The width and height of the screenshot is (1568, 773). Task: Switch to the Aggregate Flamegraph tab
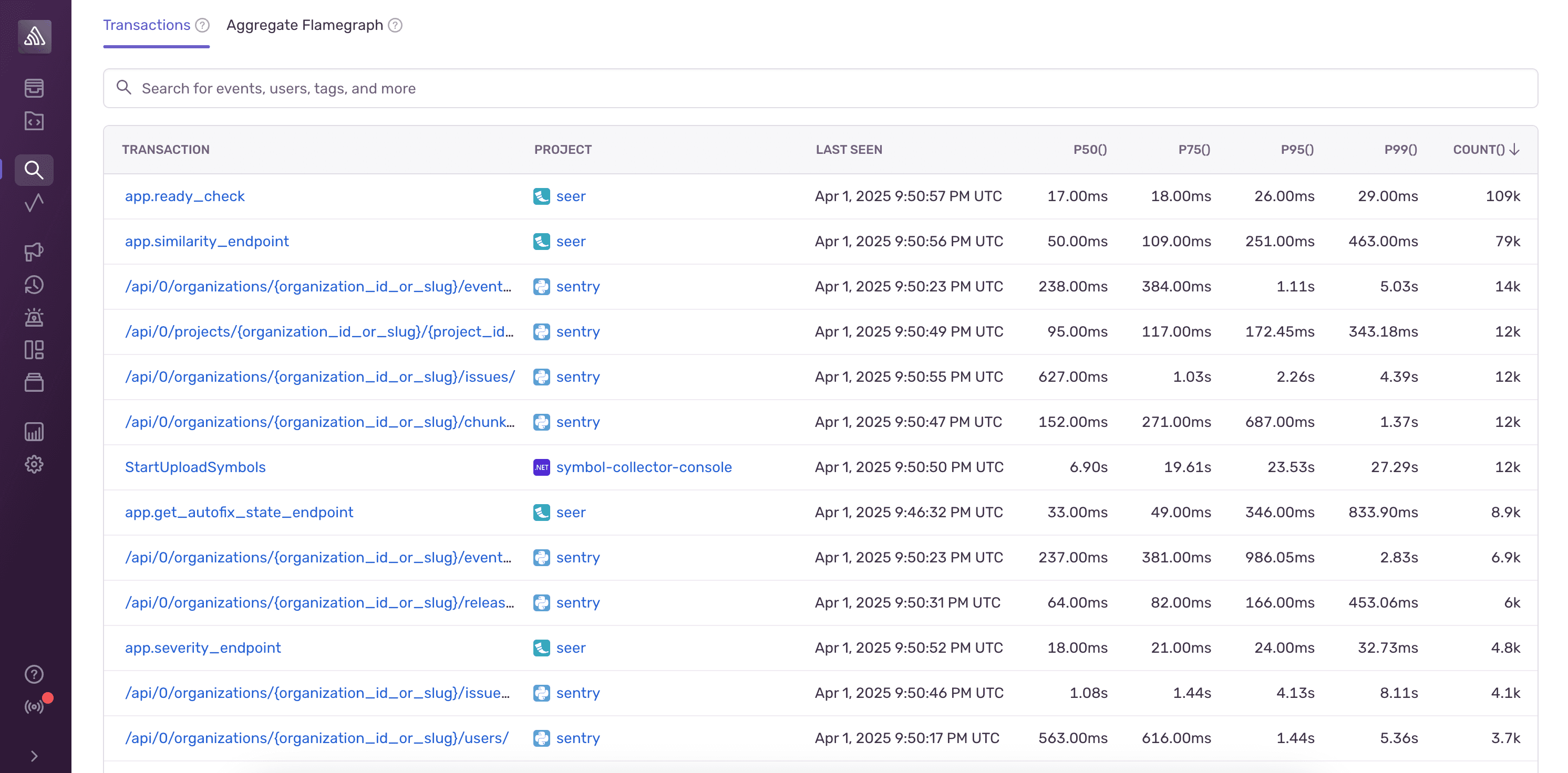pos(305,25)
